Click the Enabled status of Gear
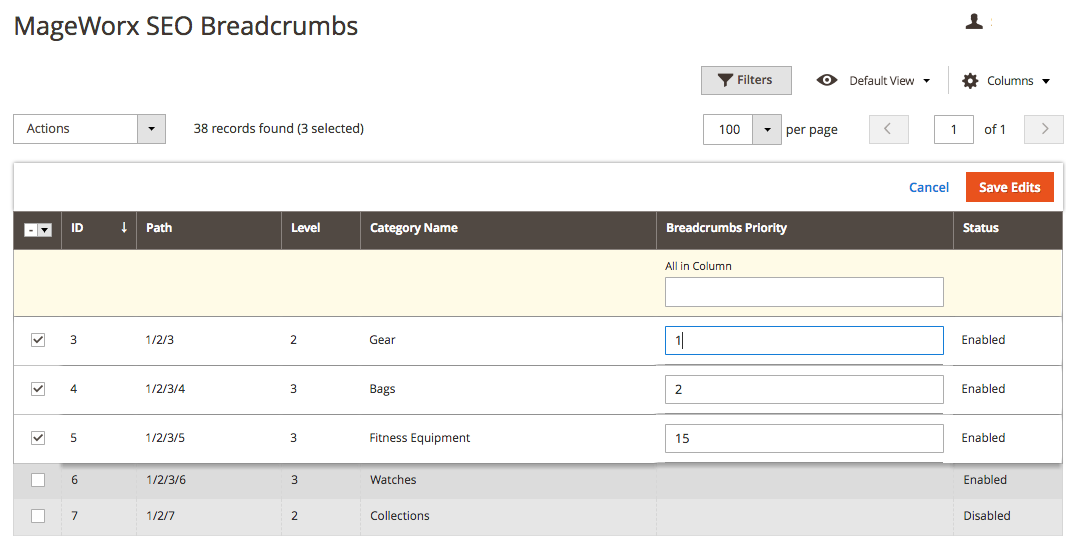This screenshot has height=536, width=1066. 983,339
